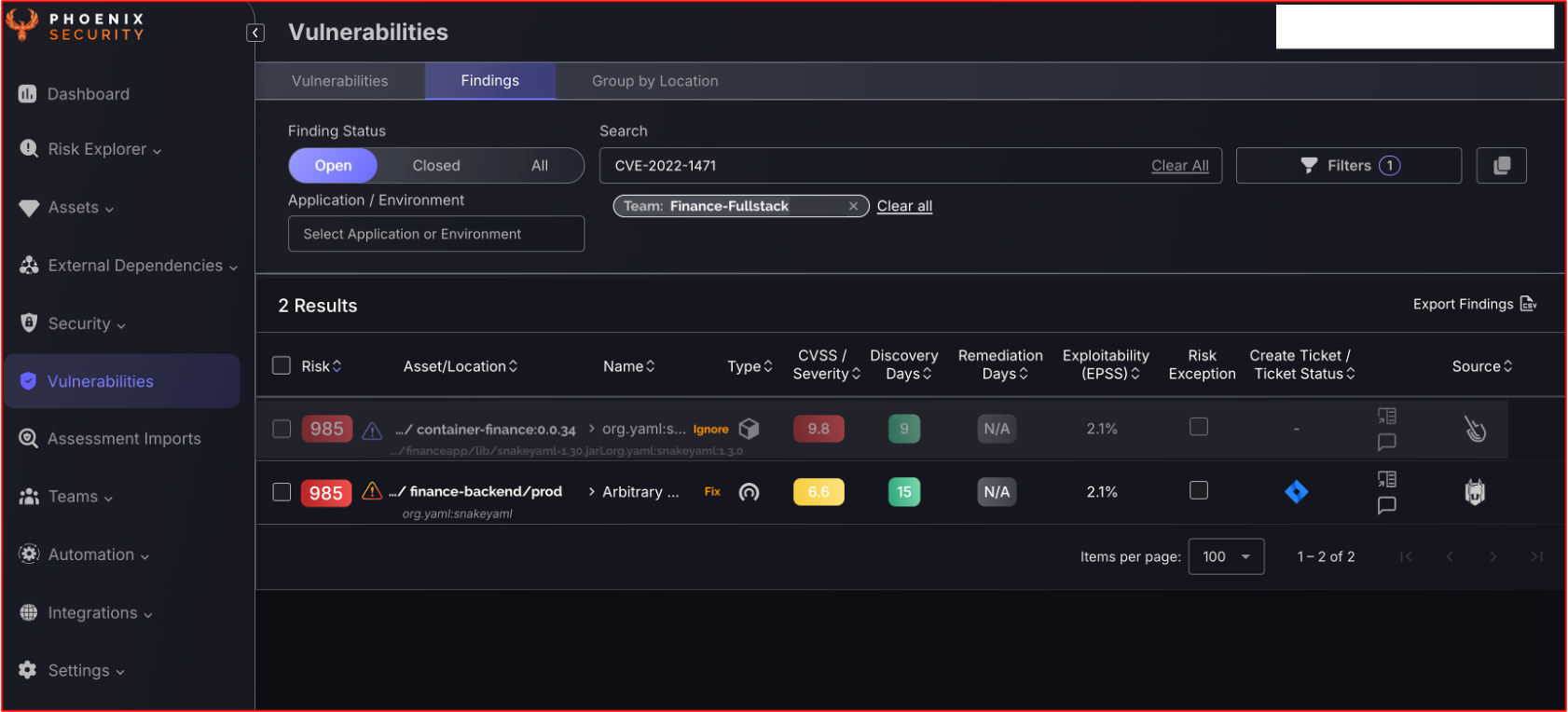Viewport: 1568px width, 712px height.
Task: Copy findings using the duplicate icon button
Action: coord(1501,166)
